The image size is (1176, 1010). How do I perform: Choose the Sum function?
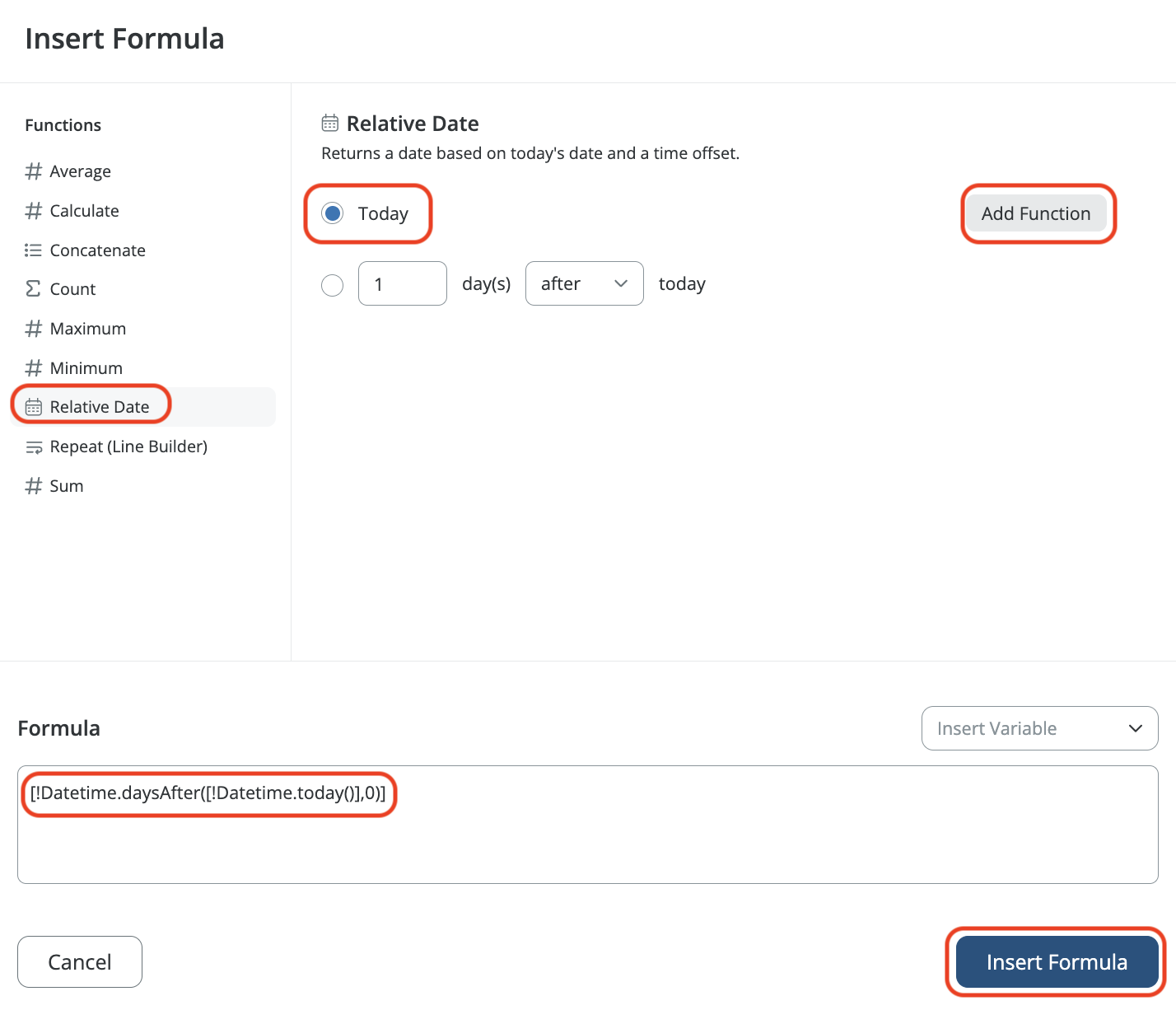(x=143, y=486)
